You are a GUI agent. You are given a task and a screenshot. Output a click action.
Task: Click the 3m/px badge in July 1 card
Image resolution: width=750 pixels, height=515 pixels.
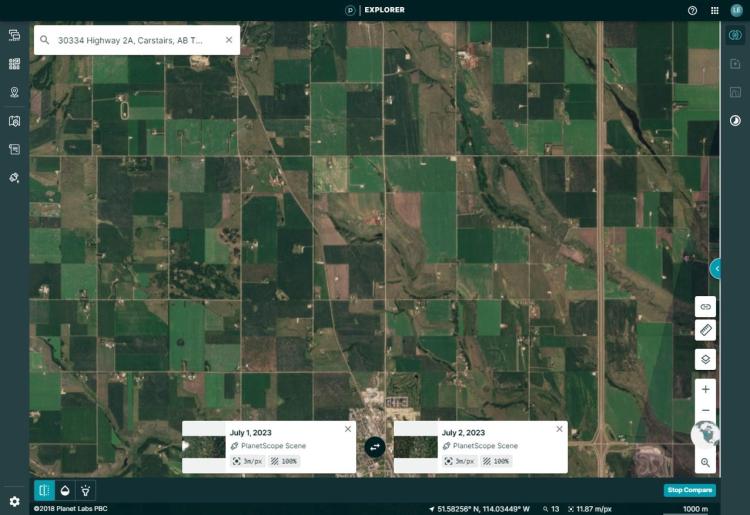(248, 461)
